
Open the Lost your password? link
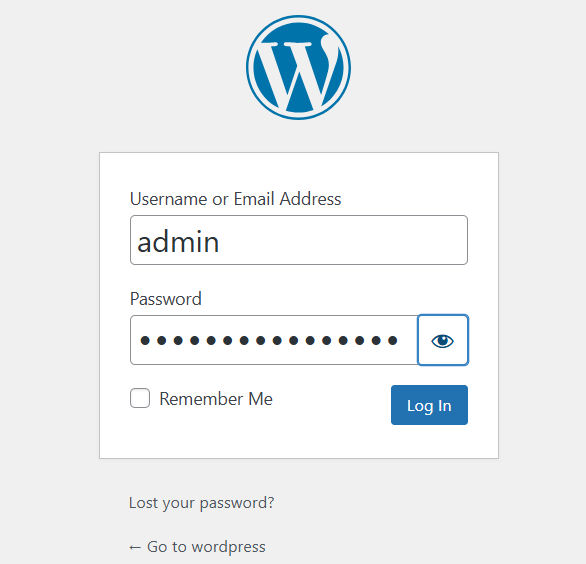coord(201,503)
